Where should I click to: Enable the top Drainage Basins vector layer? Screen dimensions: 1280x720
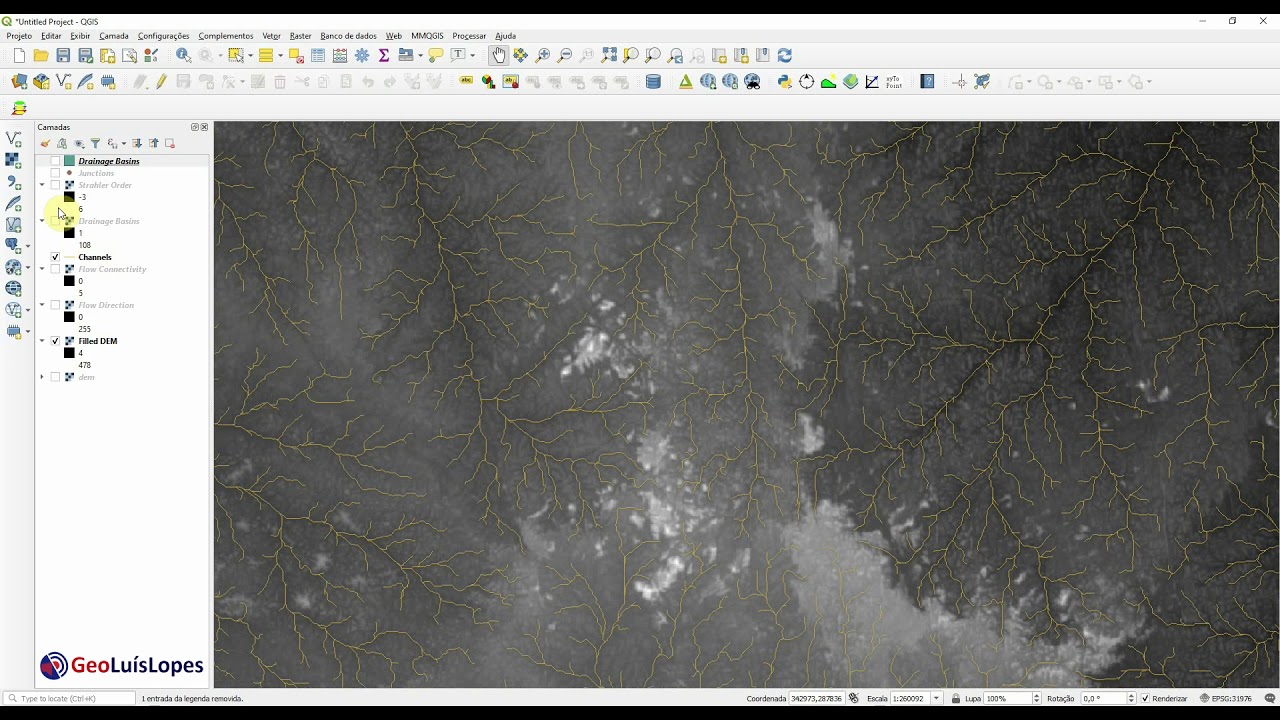coord(55,161)
